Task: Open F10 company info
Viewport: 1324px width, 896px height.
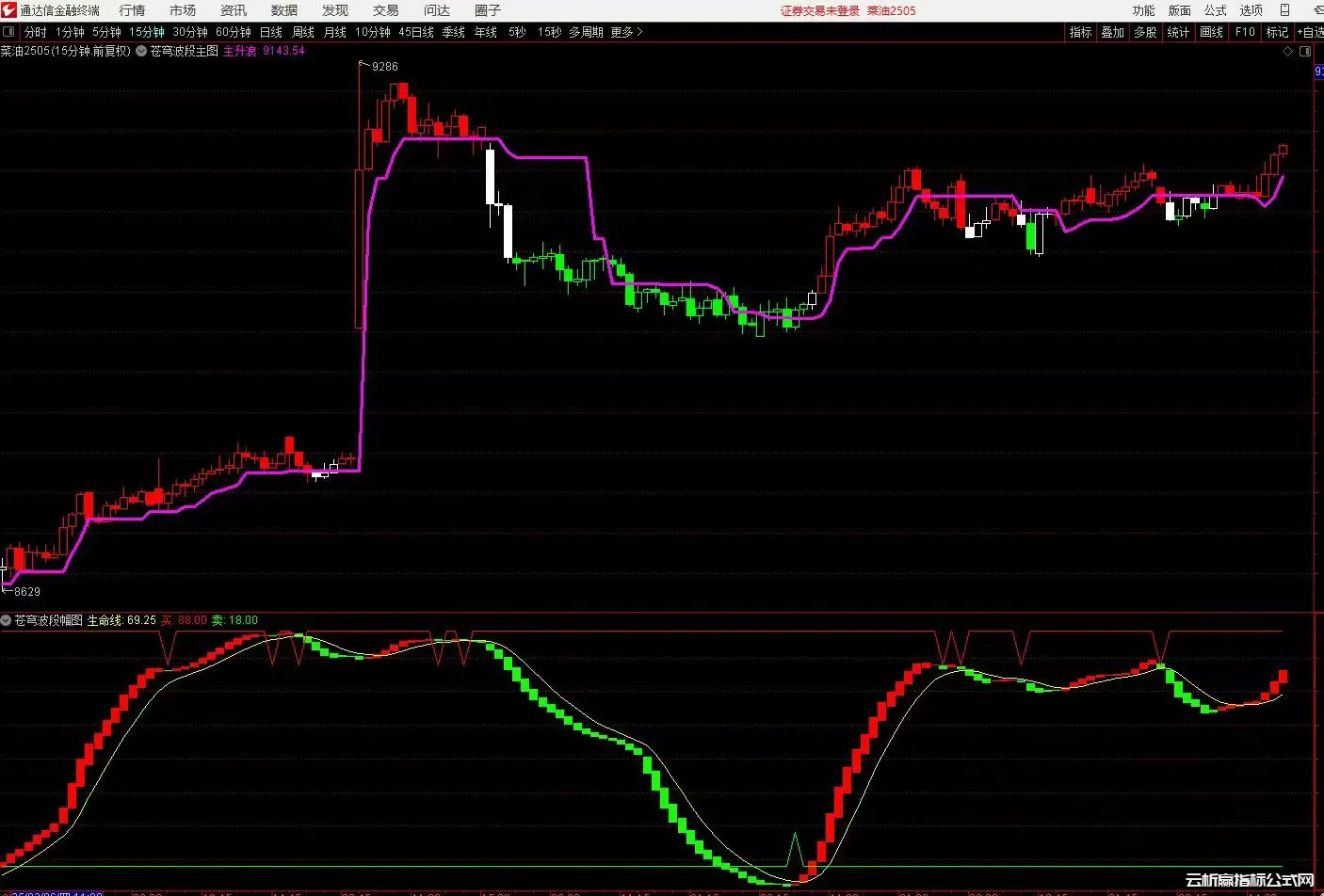Action: pos(1245,32)
